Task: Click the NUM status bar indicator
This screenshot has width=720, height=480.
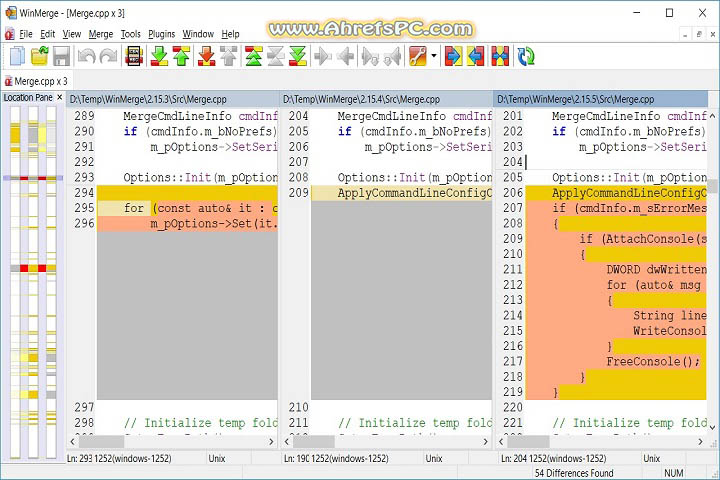Action: (674, 473)
